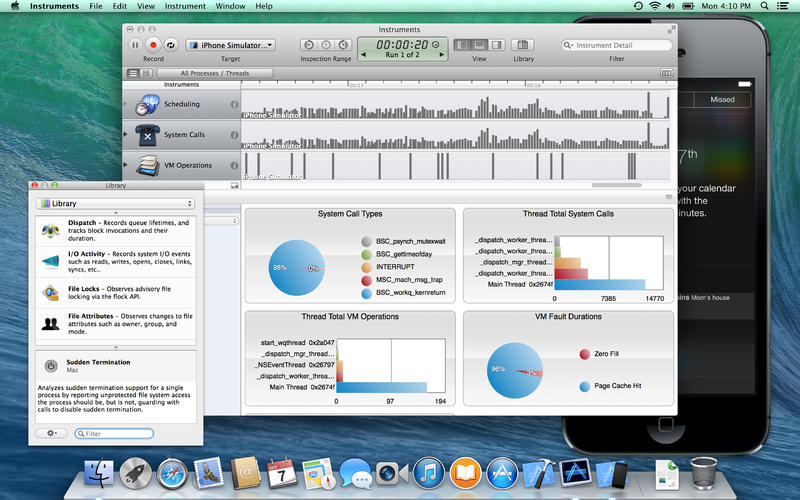Click the Page Cache Hit blue legend swatch
This screenshot has width=800, height=500.
click(585, 386)
